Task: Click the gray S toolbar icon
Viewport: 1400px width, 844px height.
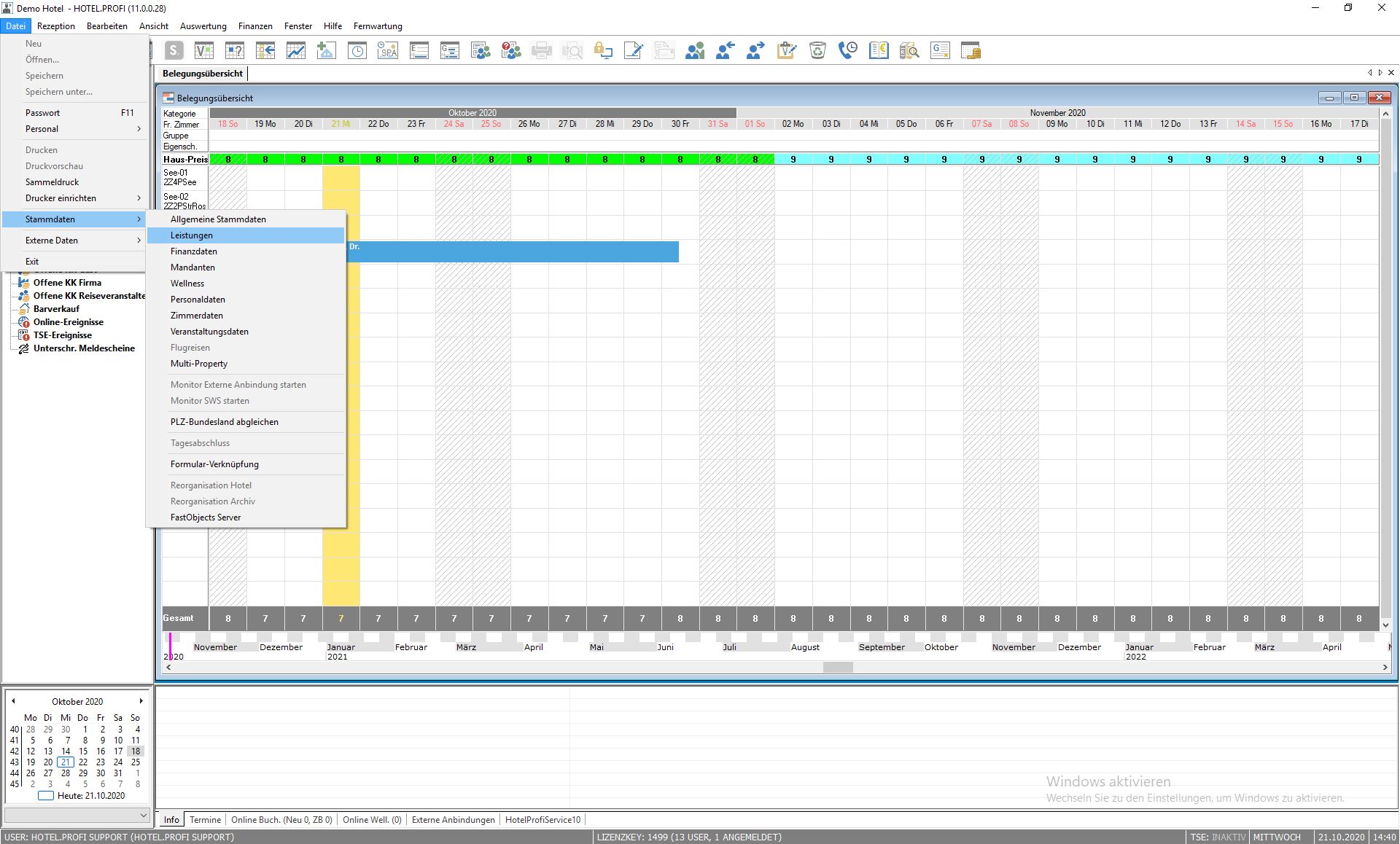Action: point(174,50)
